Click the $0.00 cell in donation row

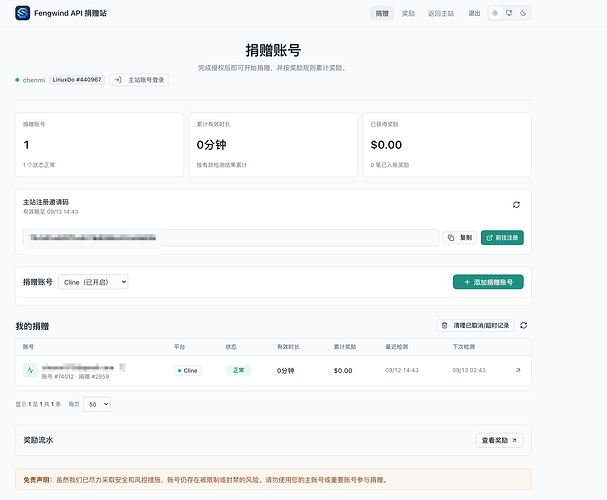(343, 371)
